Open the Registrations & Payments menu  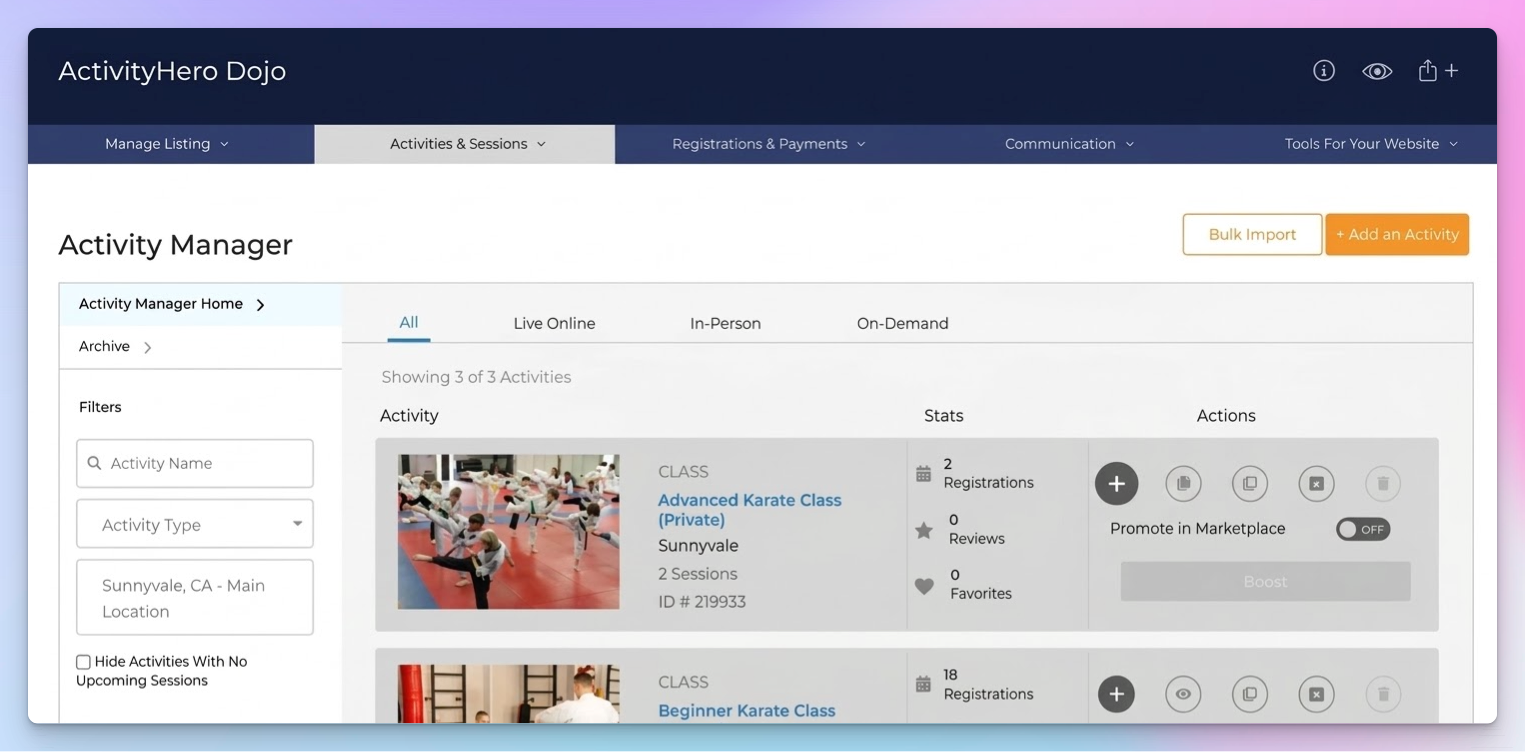[x=768, y=144]
